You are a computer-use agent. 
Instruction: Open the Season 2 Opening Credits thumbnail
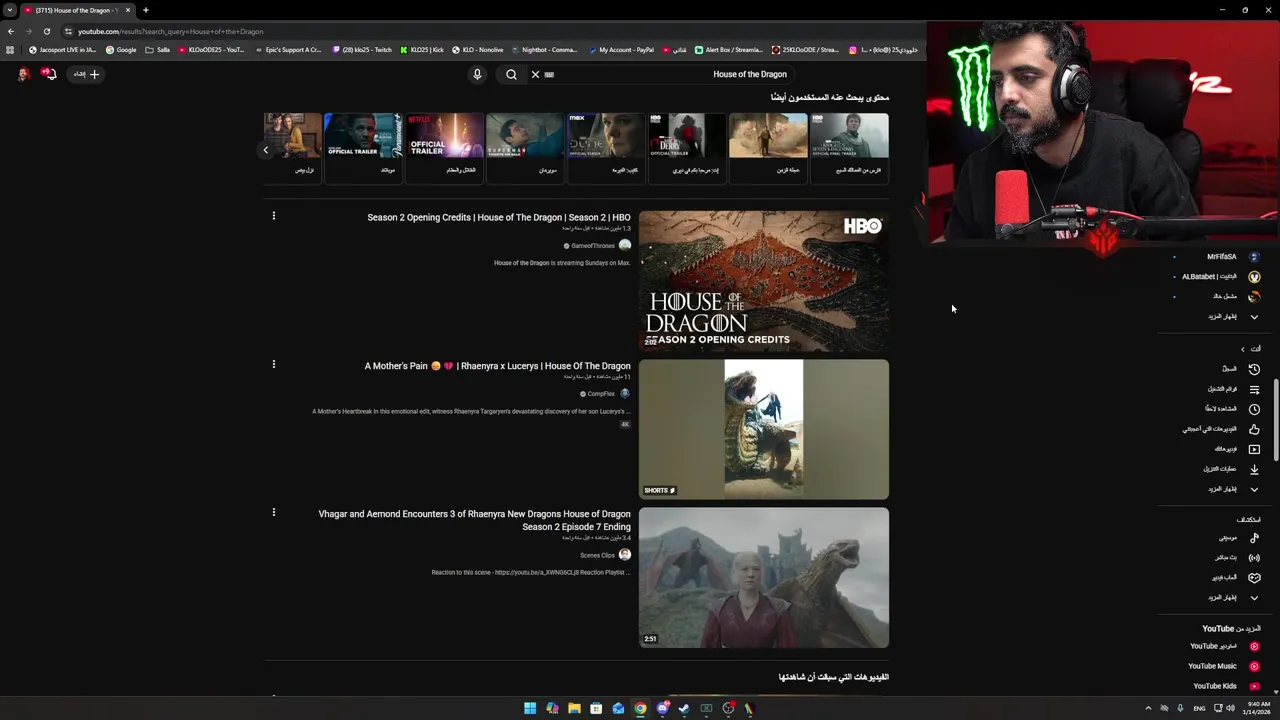click(764, 281)
